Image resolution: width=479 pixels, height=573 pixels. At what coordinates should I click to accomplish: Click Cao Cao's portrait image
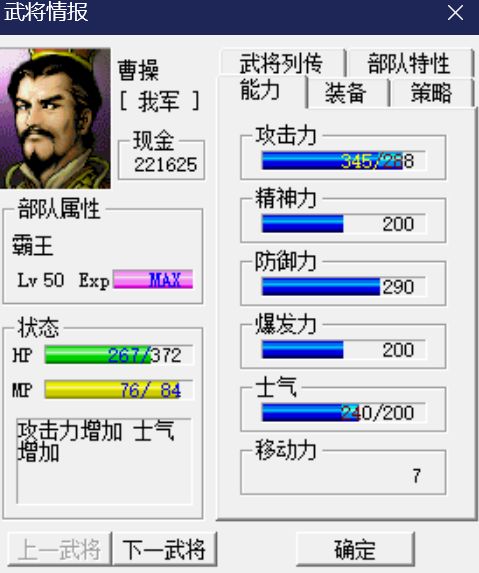55,118
